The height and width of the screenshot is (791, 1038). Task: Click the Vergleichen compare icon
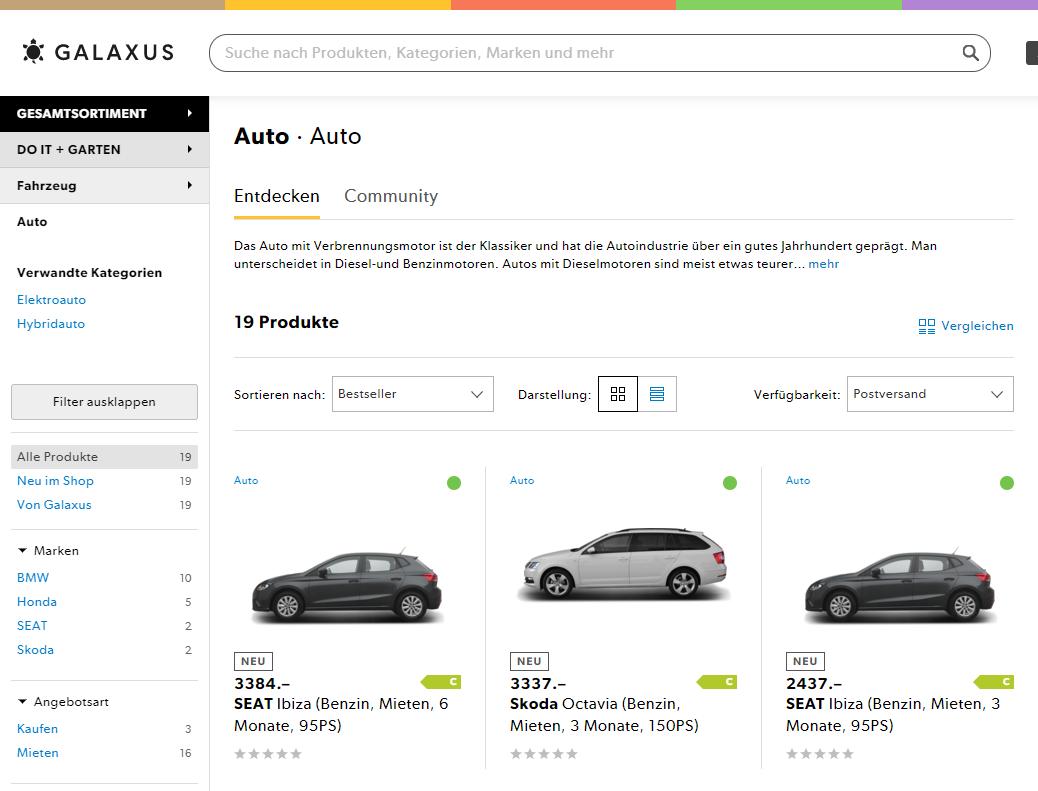click(927, 326)
